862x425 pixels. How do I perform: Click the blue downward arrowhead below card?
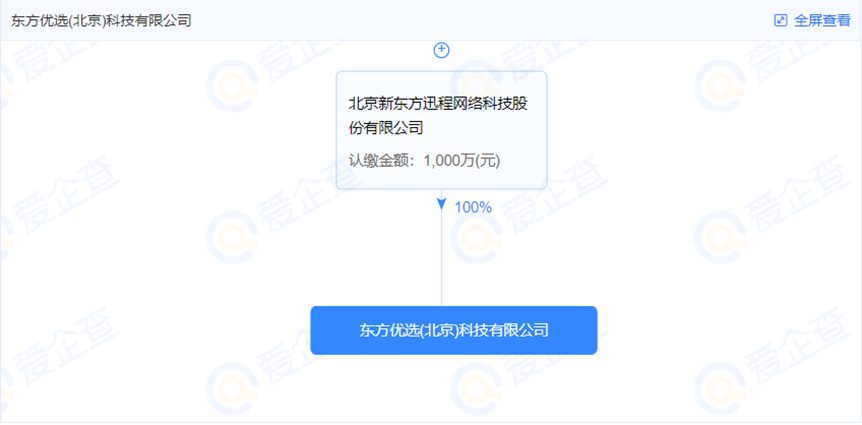[441, 204]
